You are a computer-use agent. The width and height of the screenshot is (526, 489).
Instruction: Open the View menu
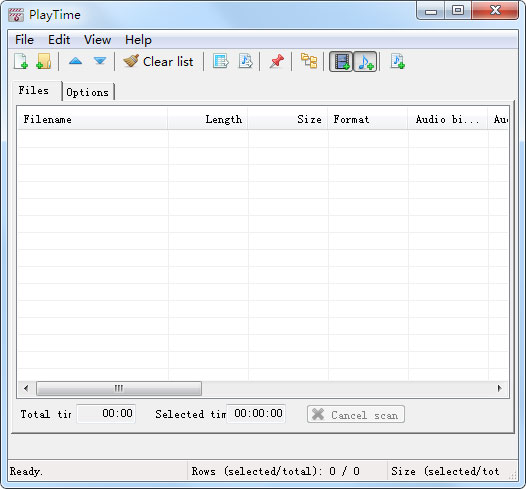pos(97,40)
